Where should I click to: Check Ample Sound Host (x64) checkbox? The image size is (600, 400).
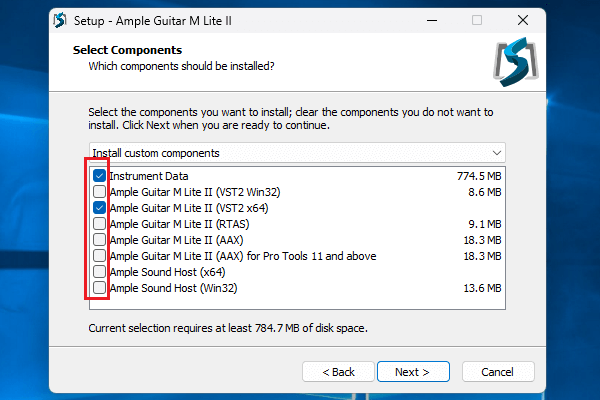click(99, 272)
